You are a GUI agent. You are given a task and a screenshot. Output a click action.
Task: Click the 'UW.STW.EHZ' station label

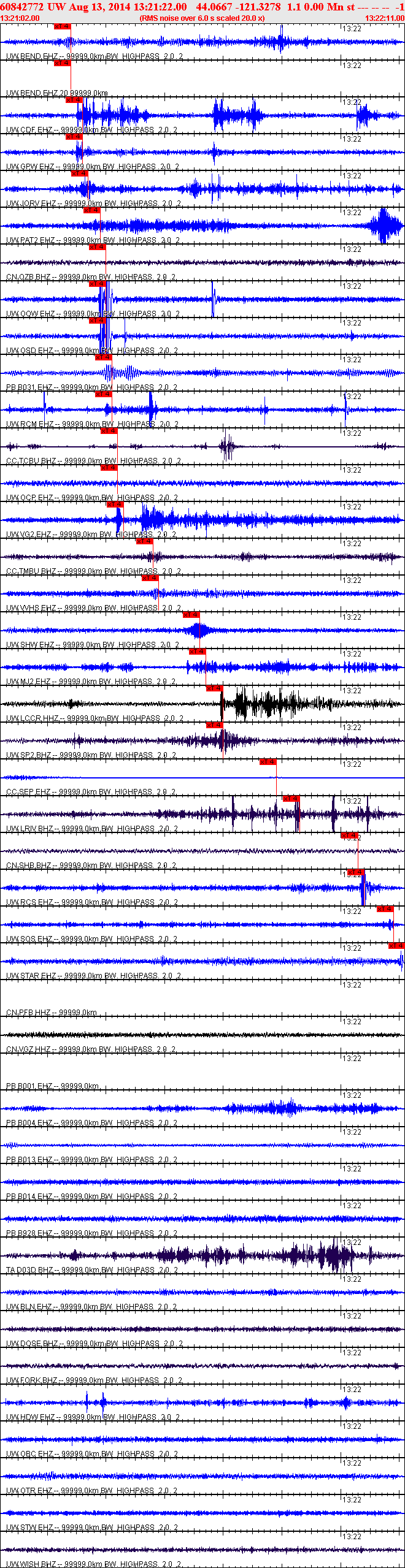[x=30, y=1528]
